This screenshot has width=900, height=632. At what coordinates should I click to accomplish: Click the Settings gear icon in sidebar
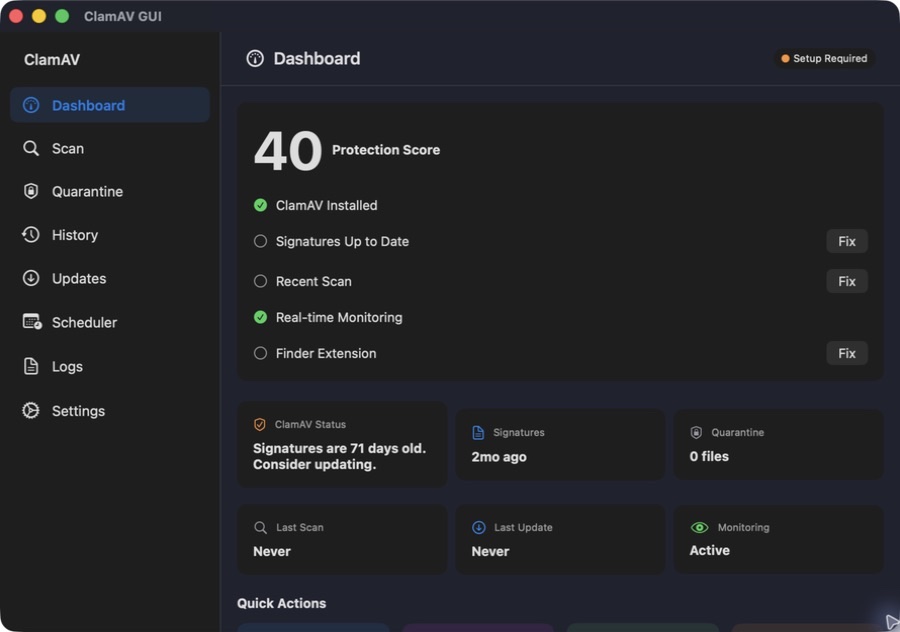[31, 410]
